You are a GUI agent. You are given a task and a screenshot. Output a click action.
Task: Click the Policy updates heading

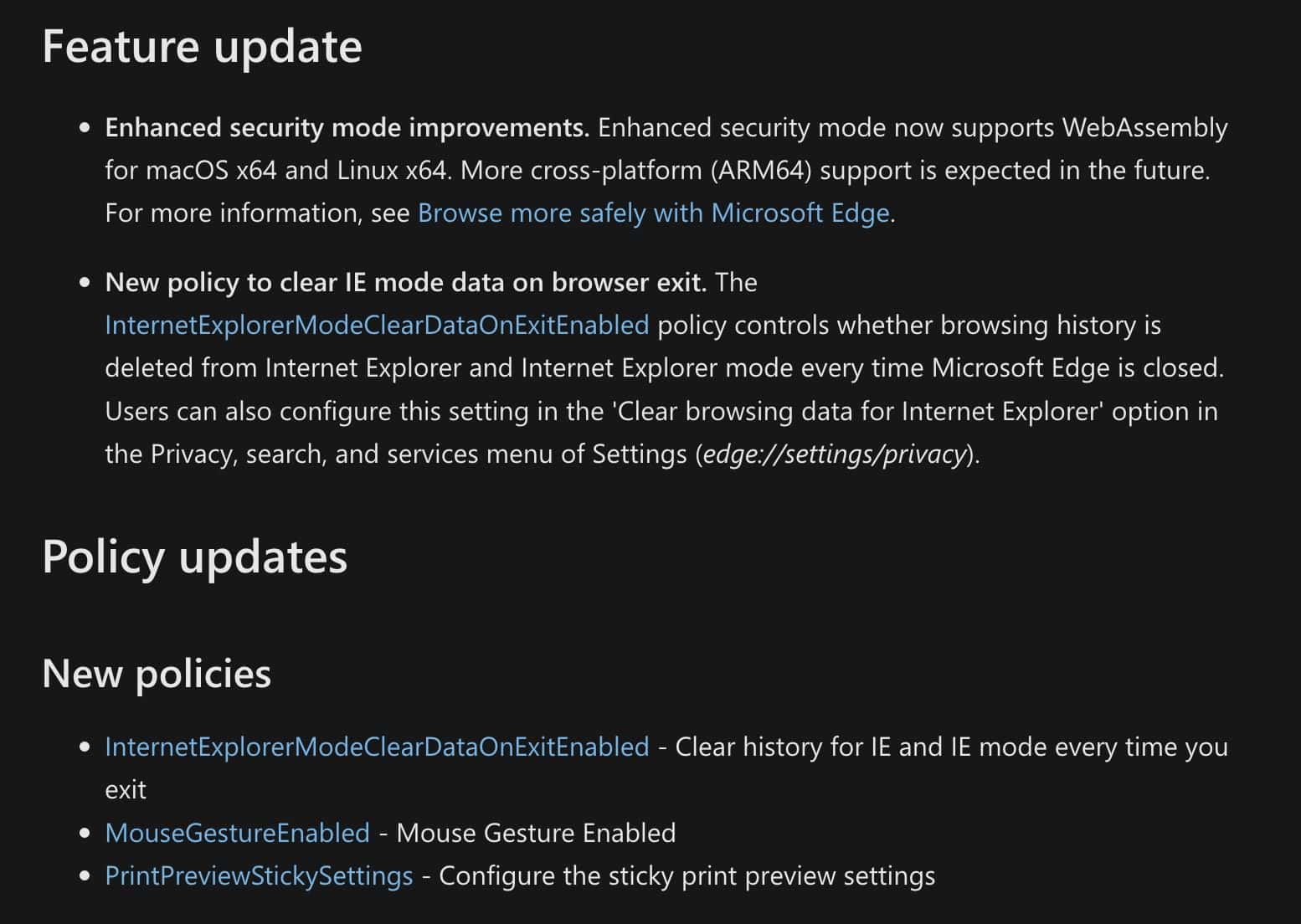pyautogui.click(x=194, y=557)
